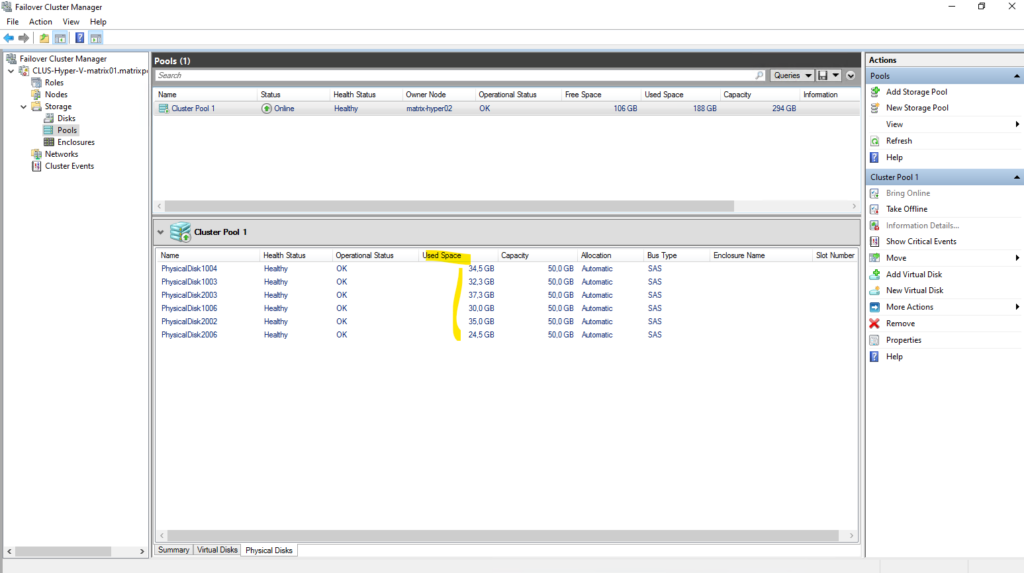Open the Action menu
Screen dimensions: 1024x573
tap(40, 21)
